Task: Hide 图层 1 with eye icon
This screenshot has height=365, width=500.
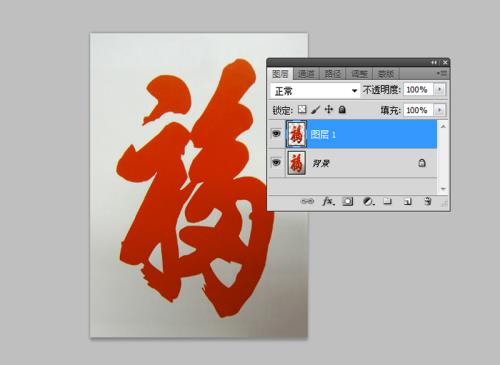Action: [276, 134]
